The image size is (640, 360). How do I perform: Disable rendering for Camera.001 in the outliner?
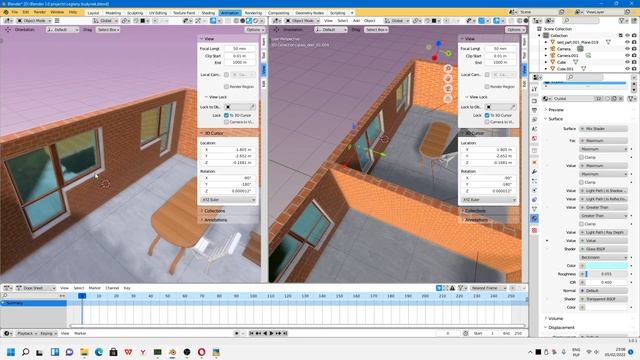[634, 55]
